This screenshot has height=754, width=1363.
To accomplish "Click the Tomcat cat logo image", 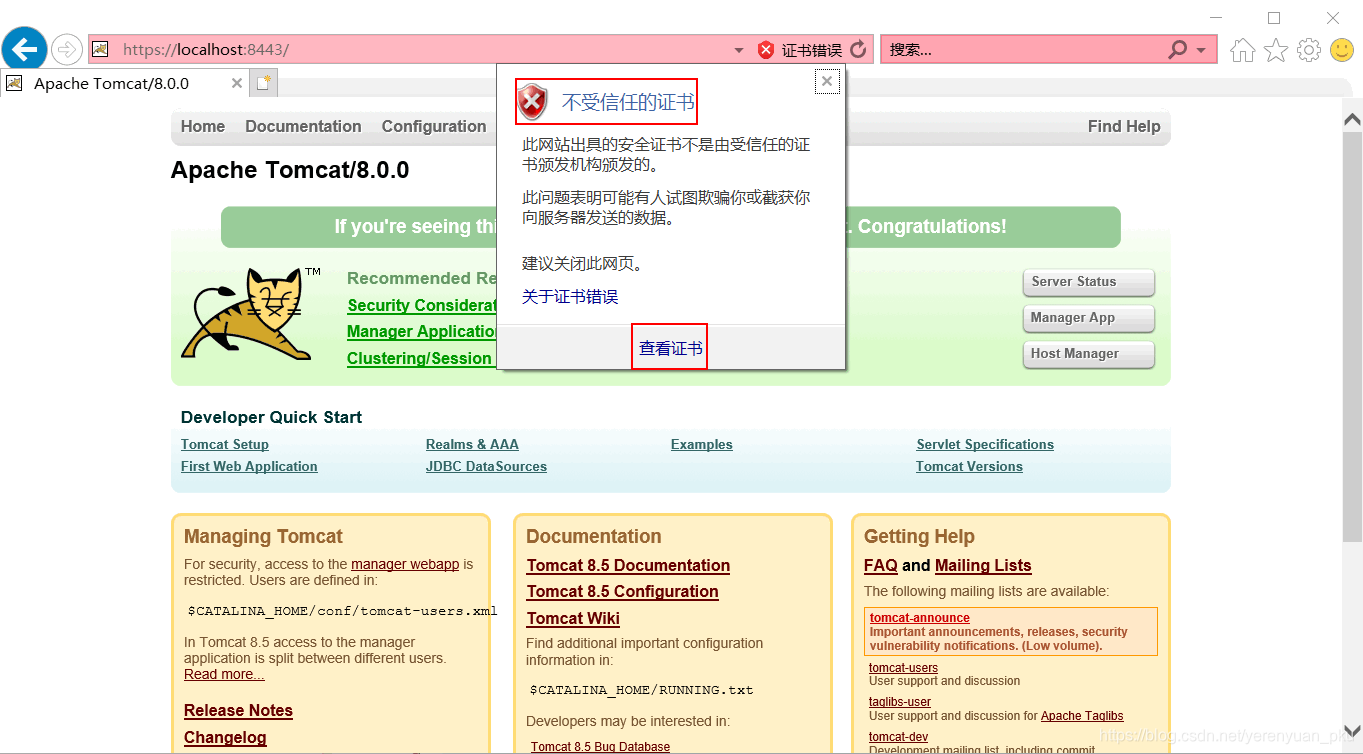I will click(x=251, y=314).
